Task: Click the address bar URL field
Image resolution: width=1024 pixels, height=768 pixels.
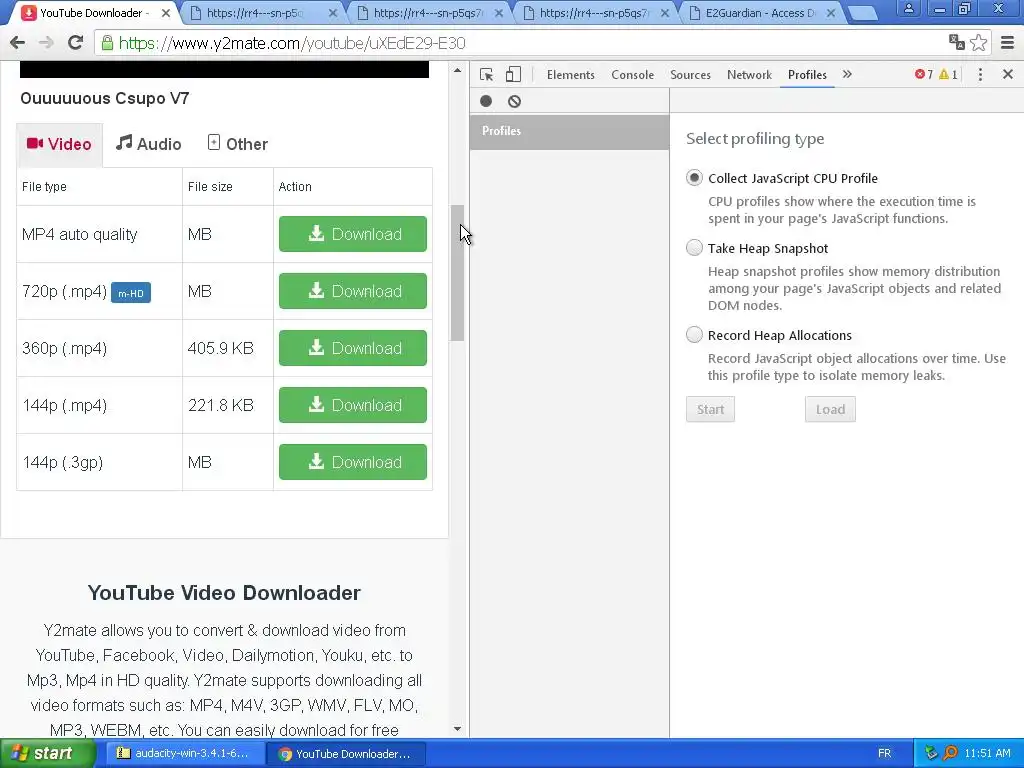Action: pyautogui.click(x=522, y=43)
